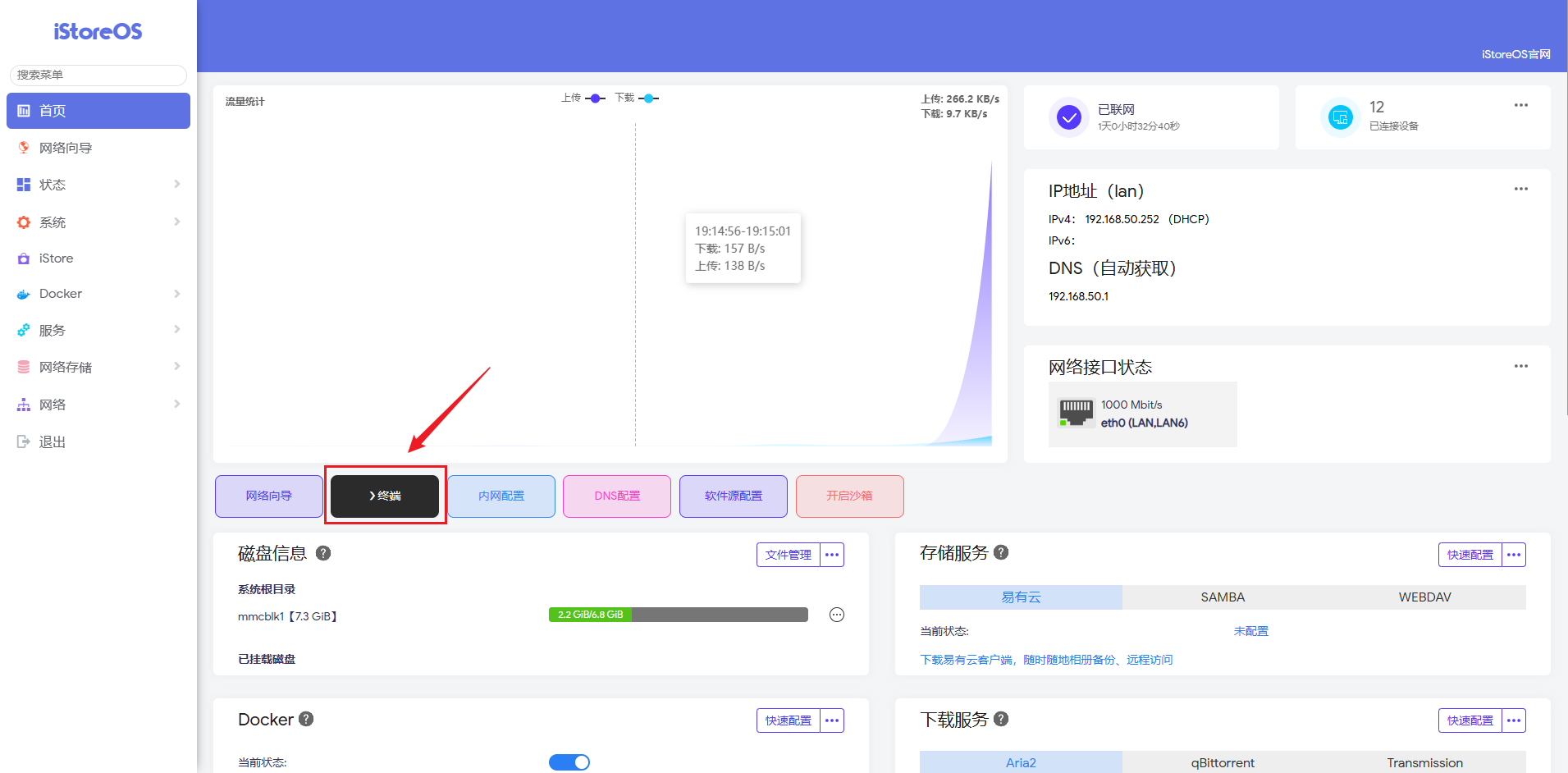The width and height of the screenshot is (1568, 773).
Task: Click the 下载服务 help question icon
Action: [x=1001, y=719]
